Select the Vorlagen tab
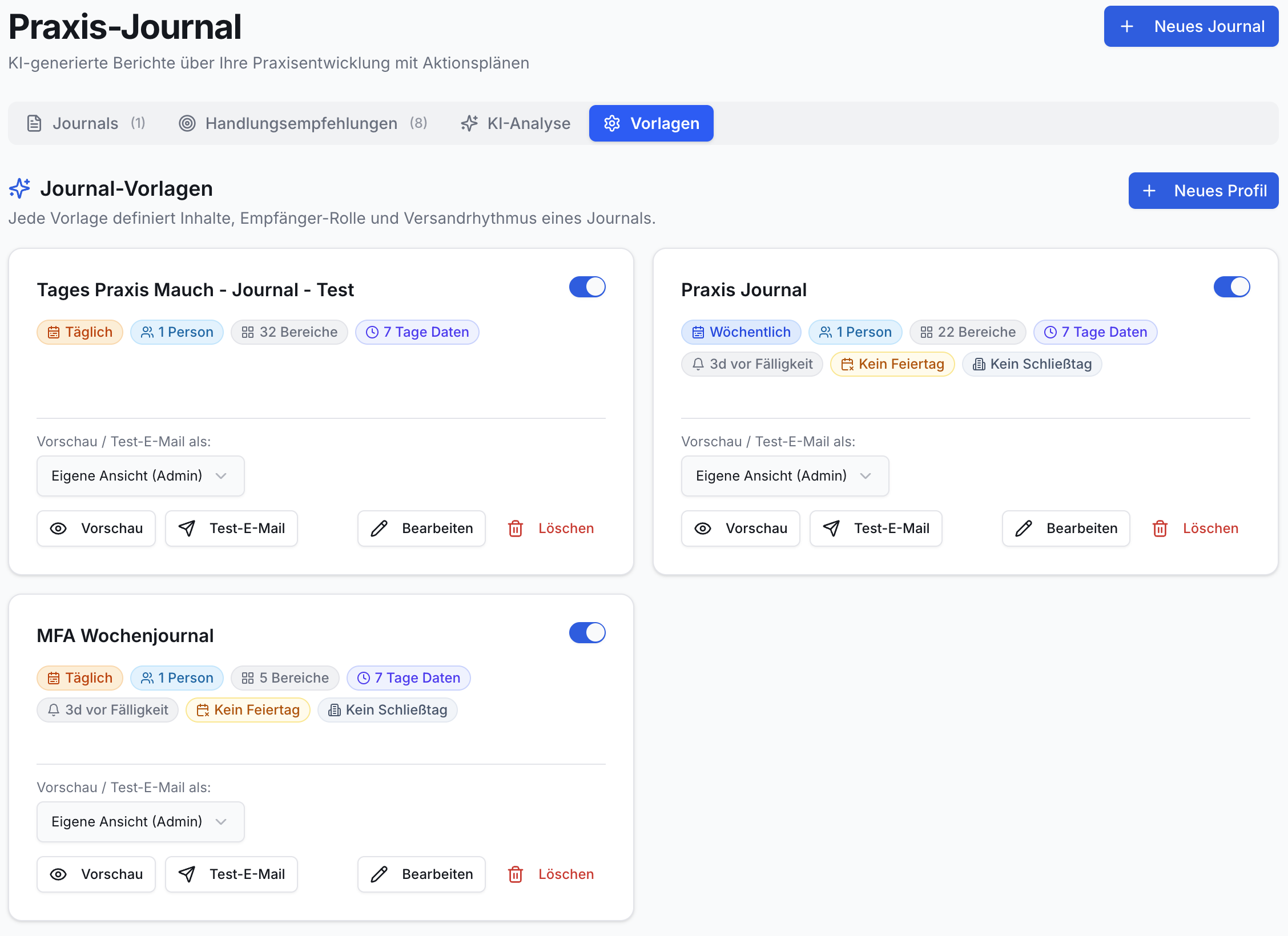The width and height of the screenshot is (1288, 936). [x=651, y=123]
